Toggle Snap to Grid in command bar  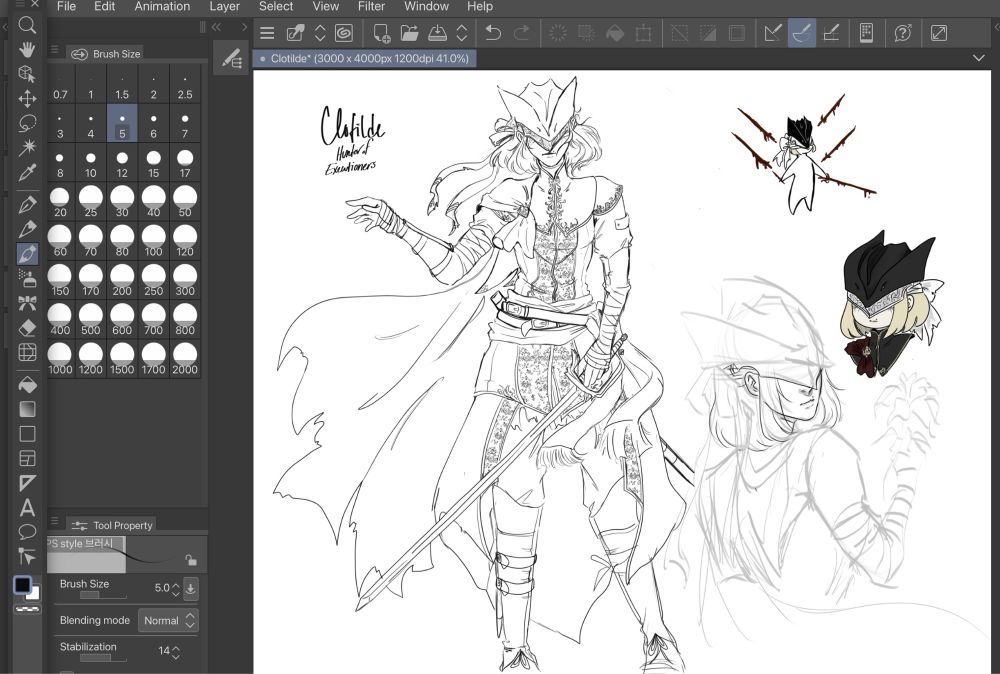831,33
